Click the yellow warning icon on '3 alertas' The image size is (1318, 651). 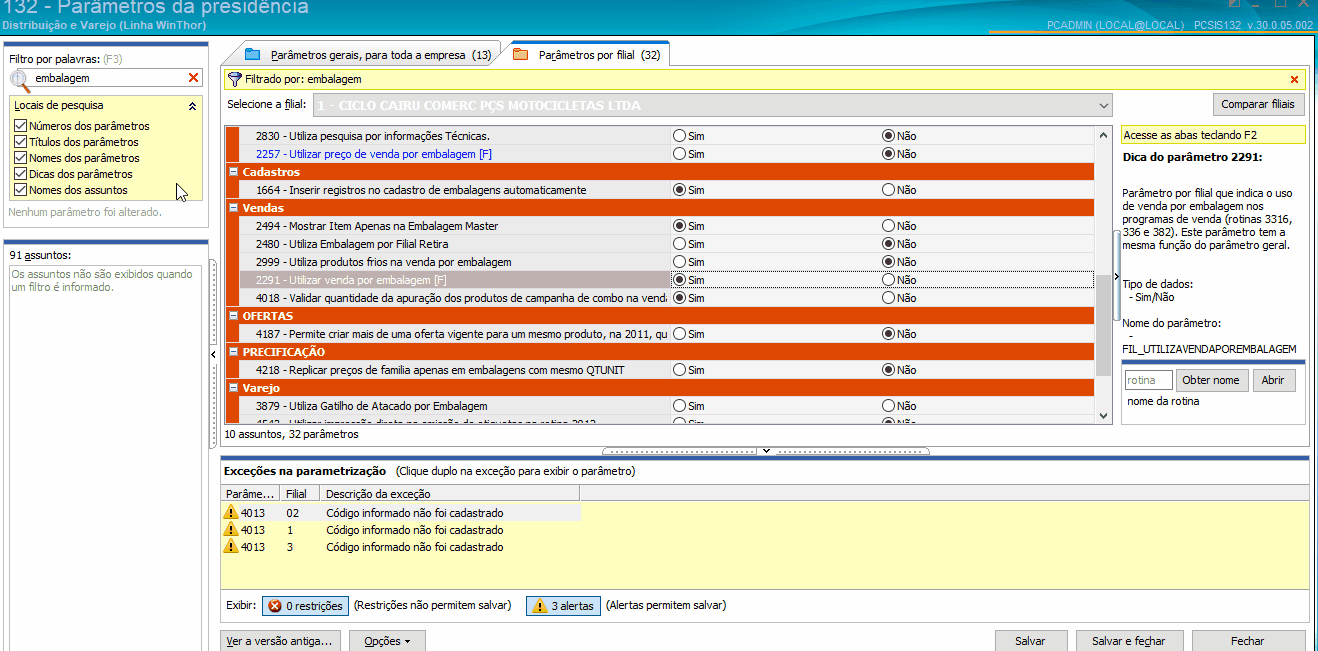[x=540, y=606]
